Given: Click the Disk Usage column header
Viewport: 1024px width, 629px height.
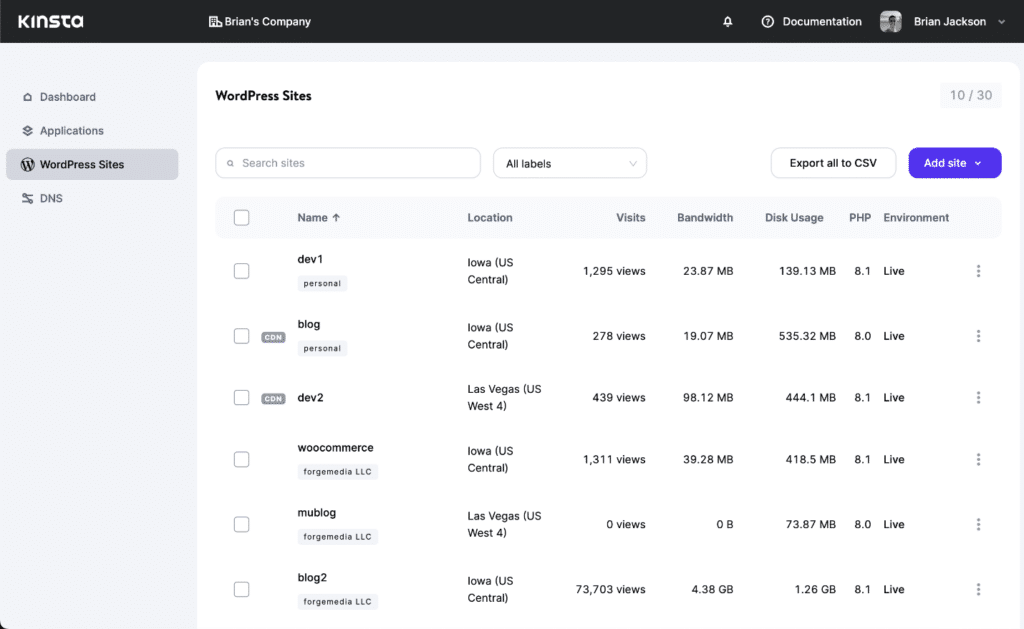Looking at the screenshot, I should 794,218.
